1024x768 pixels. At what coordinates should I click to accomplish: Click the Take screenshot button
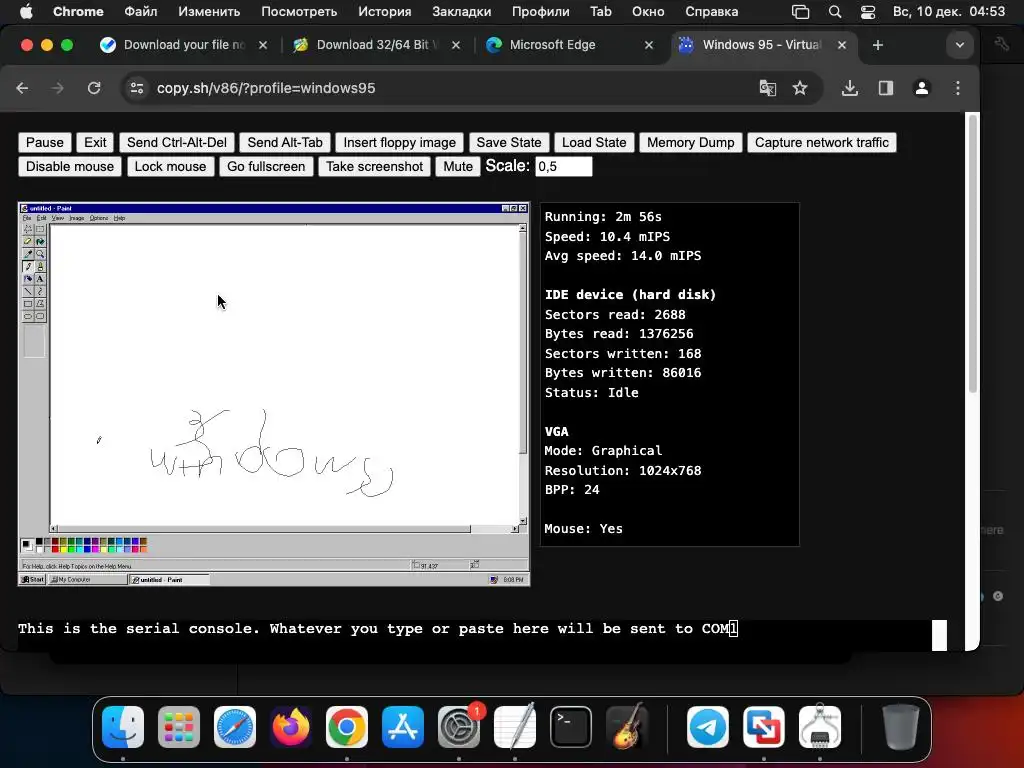[374, 167]
